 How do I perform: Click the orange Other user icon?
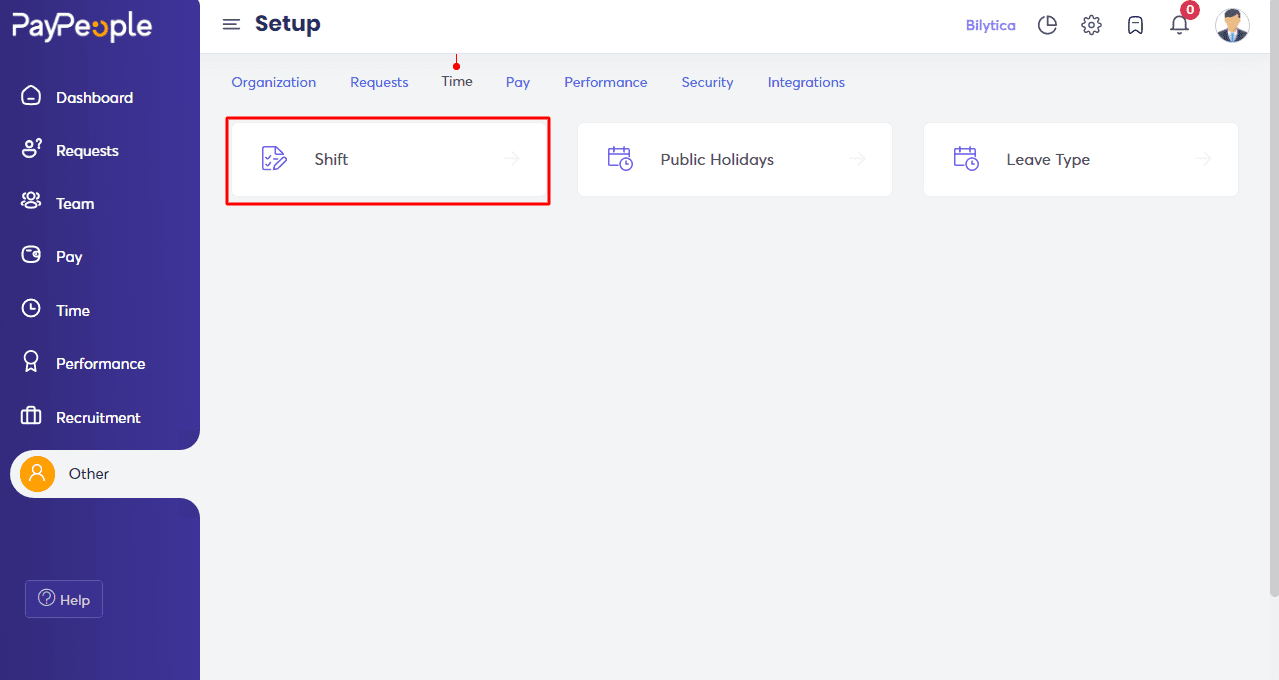[37, 473]
